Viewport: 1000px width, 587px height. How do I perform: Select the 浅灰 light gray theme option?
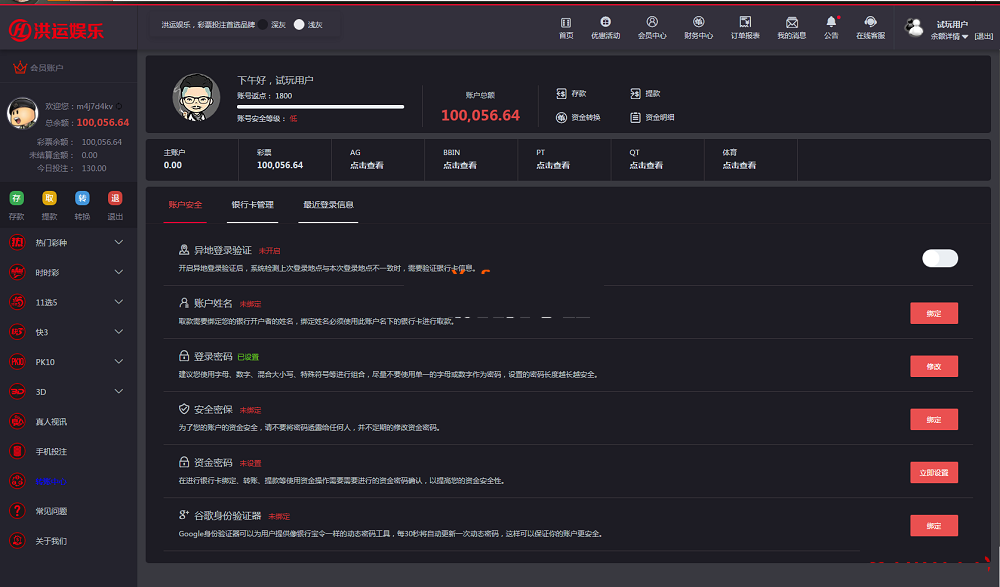(x=299, y=24)
